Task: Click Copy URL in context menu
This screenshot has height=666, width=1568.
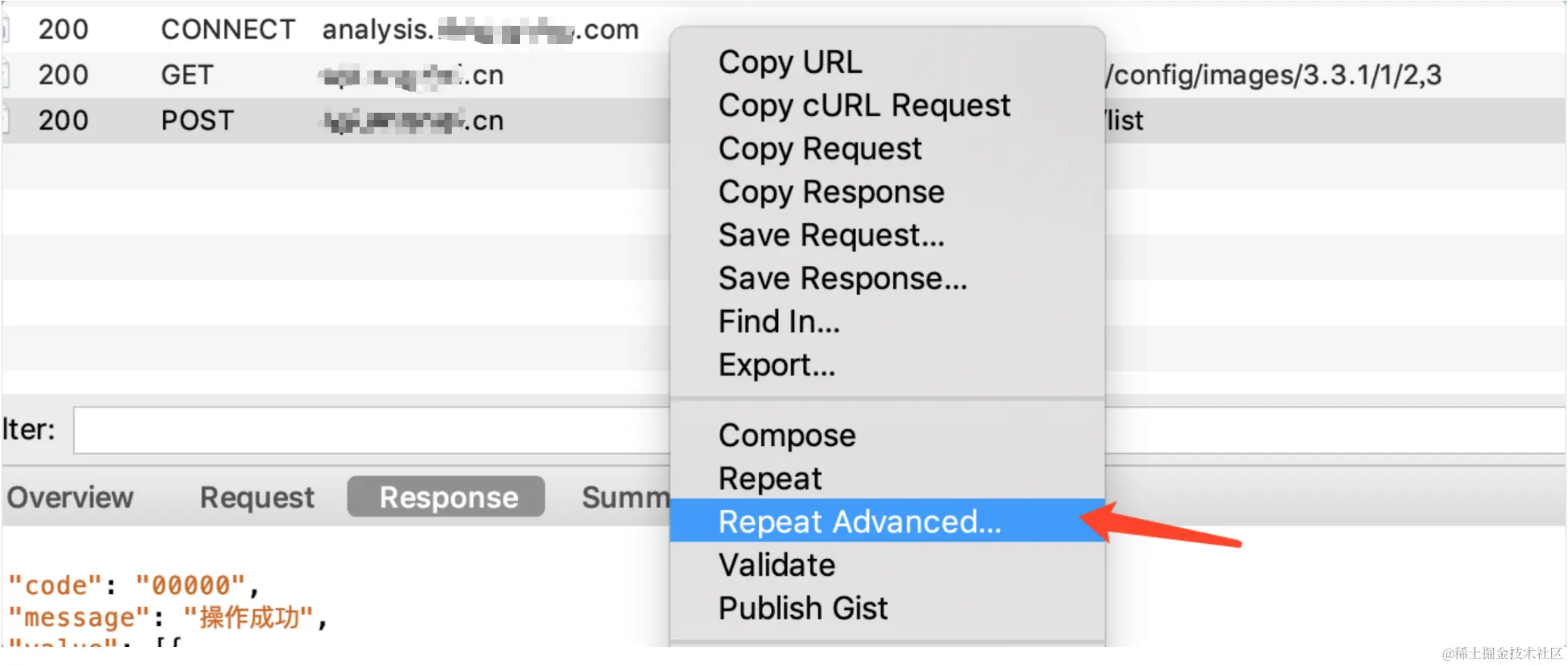Action: point(790,62)
